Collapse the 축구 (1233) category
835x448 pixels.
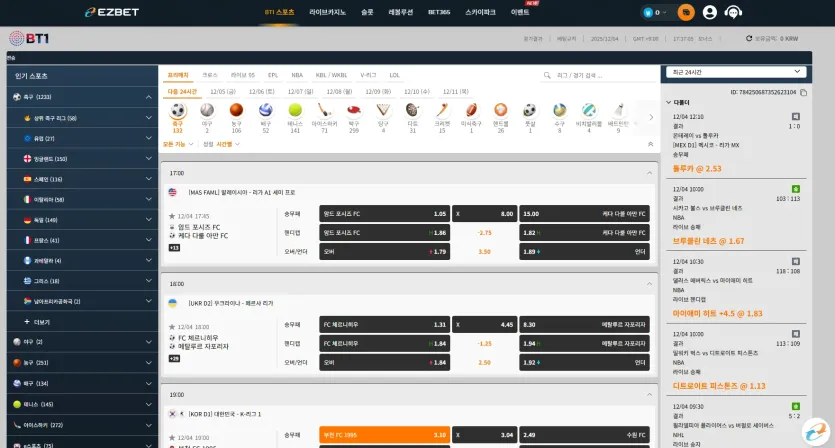149,97
